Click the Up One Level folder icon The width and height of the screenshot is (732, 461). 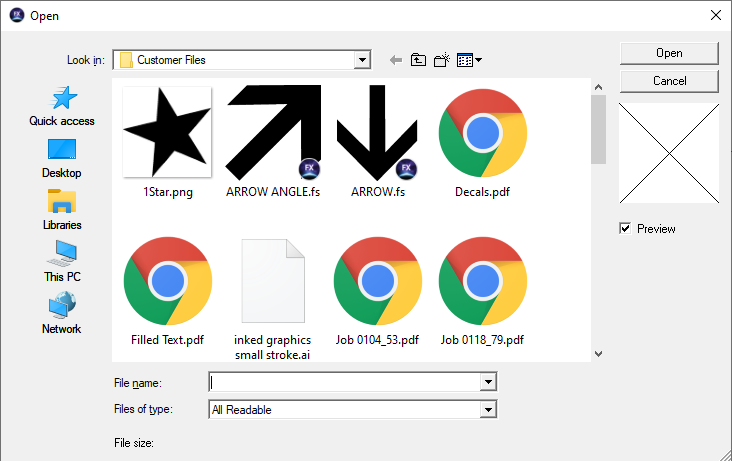(418, 60)
